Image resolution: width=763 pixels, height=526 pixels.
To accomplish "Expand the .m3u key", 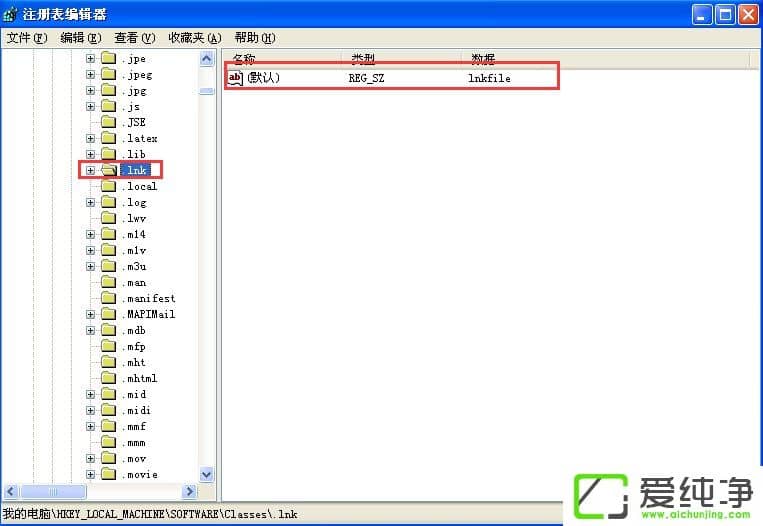I will point(91,267).
